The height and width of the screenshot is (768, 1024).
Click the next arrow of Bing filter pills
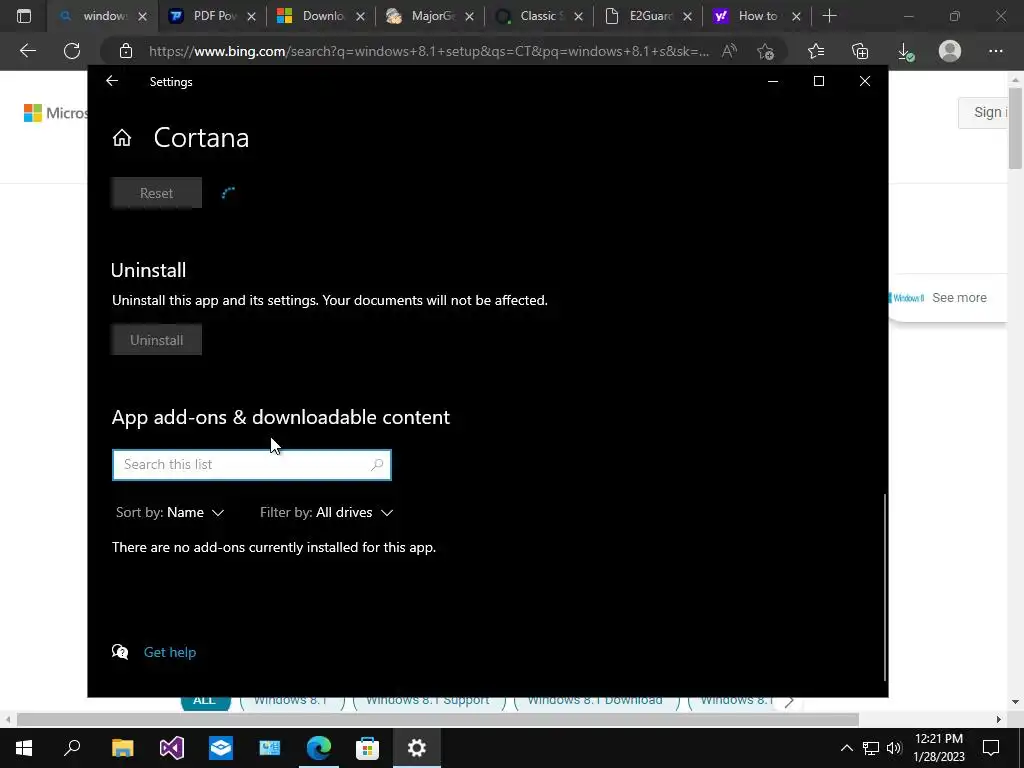789,701
